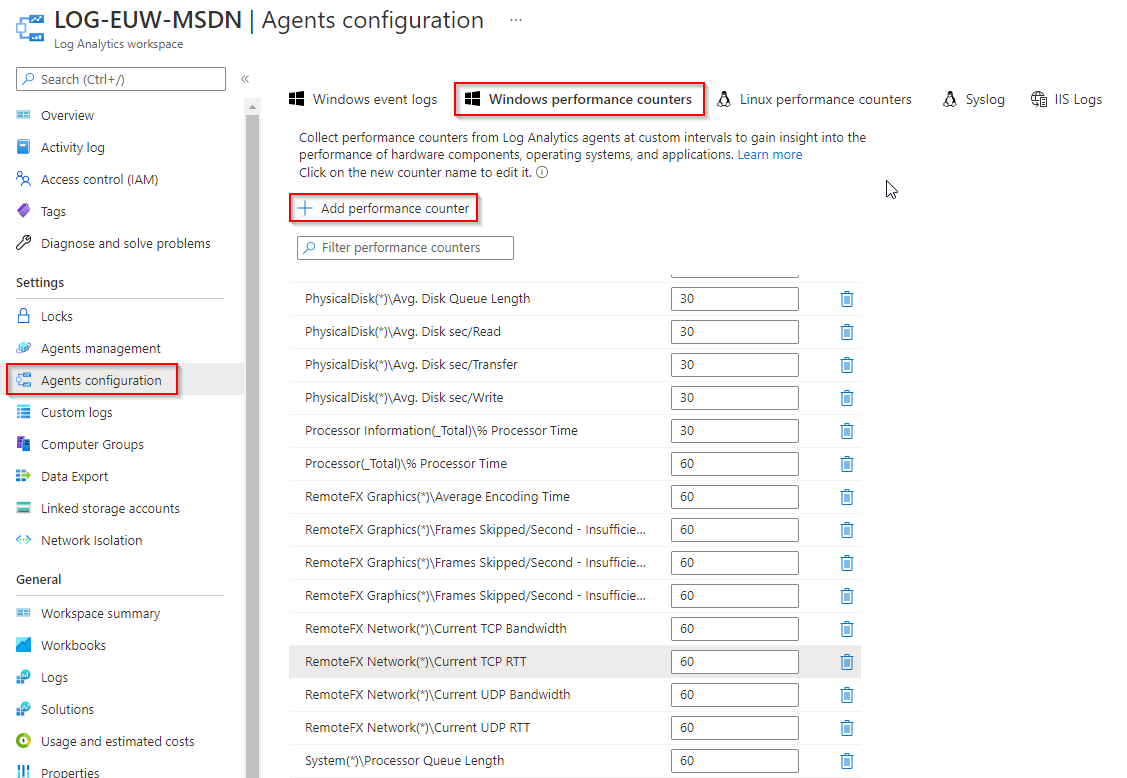Delete RemoteFX Graphics Average Encoding Time counter

tap(846, 497)
